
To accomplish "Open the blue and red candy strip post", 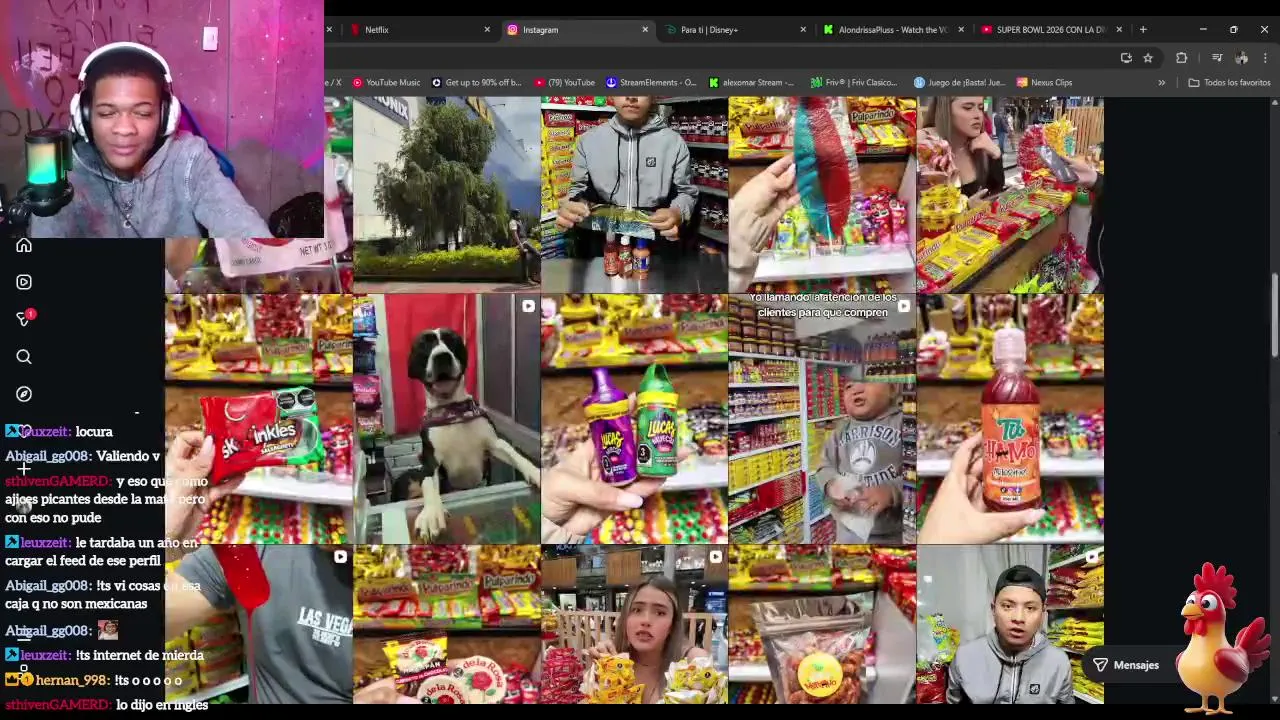I will (822, 195).
